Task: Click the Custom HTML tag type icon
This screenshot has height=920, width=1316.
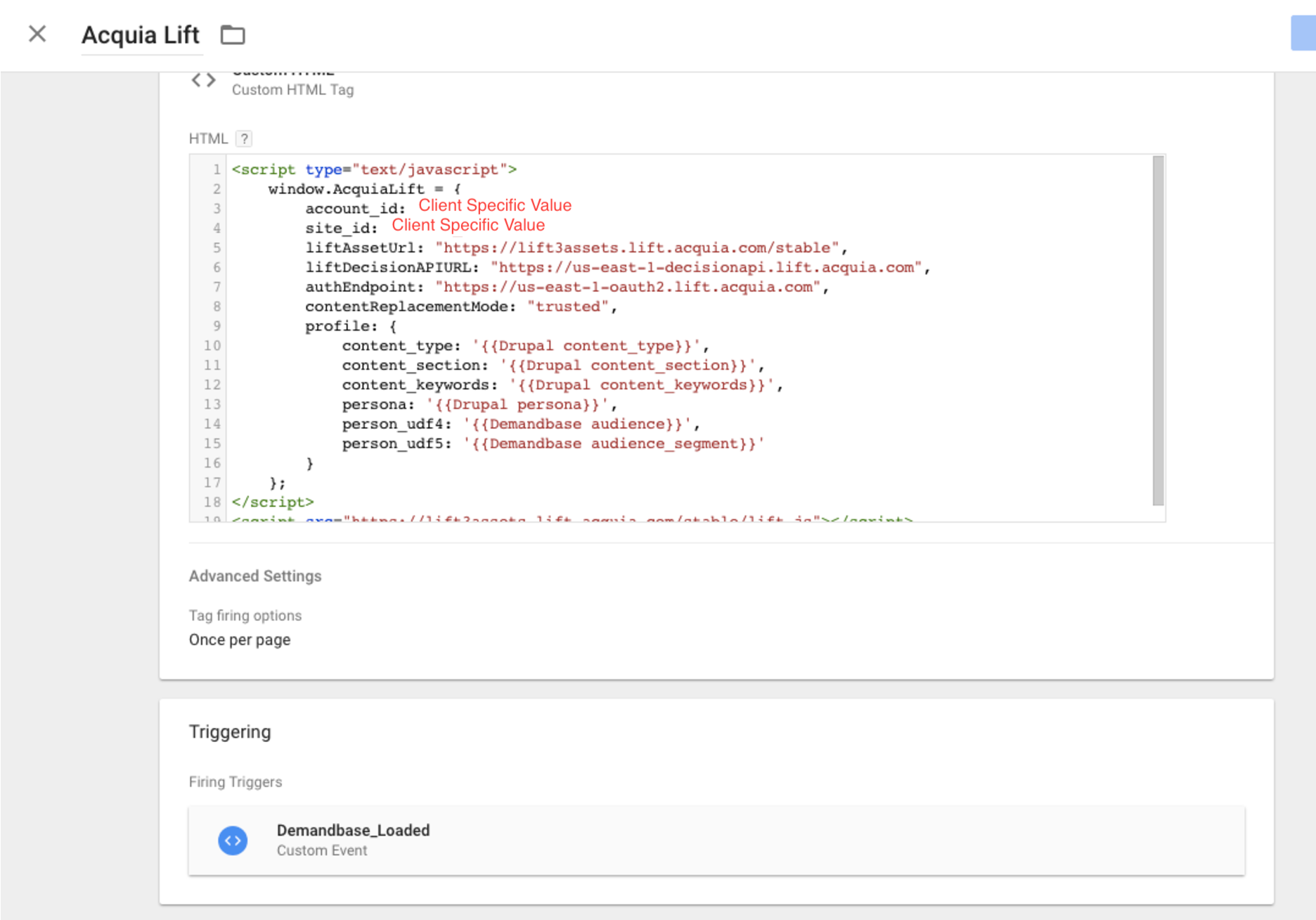Action: [x=203, y=80]
